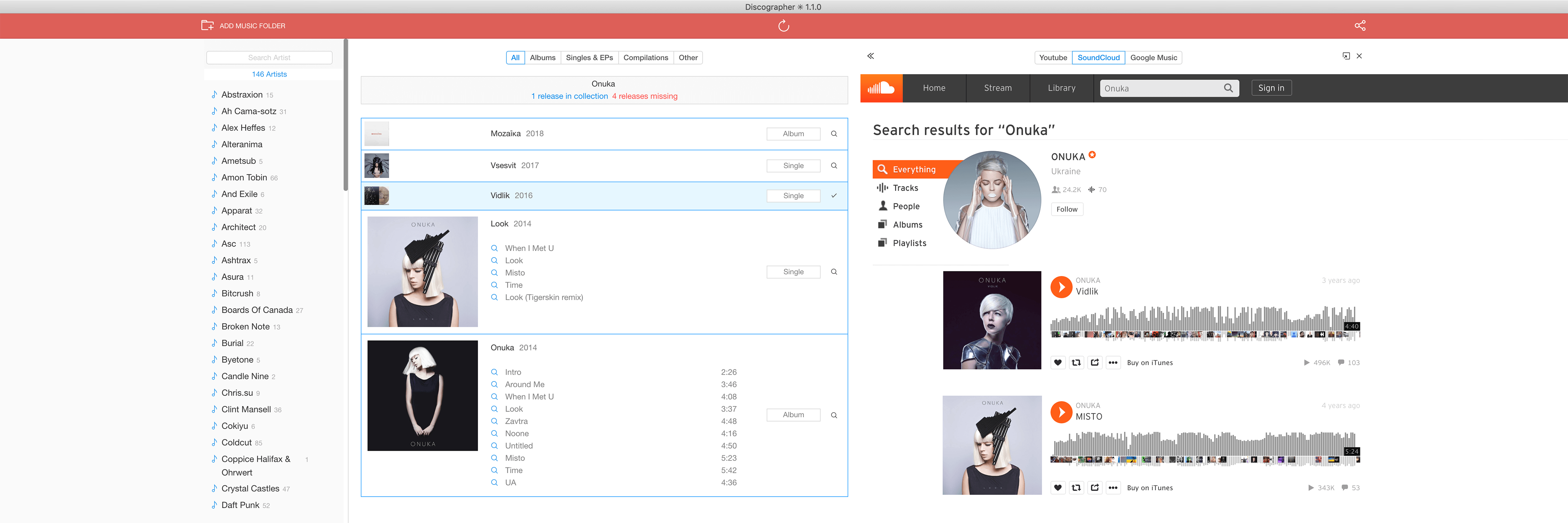Image resolution: width=1568 pixels, height=523 pixels.
Task: Click the SoundCloud logo
Action: tap(881, 88)
